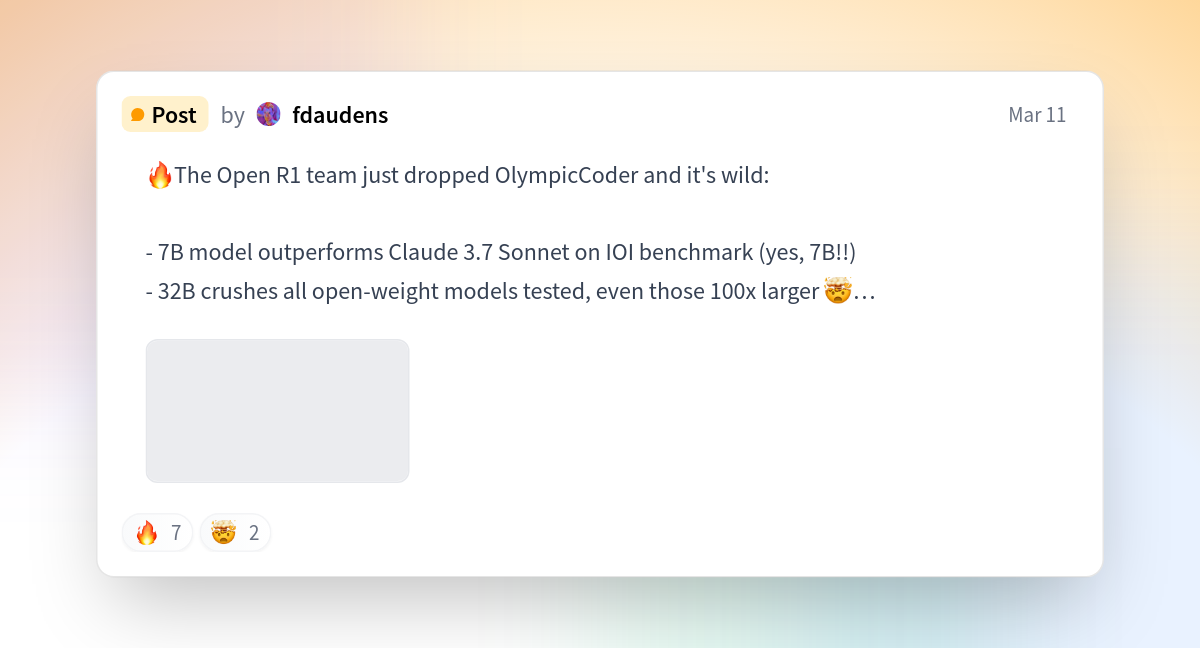Click the word 'by' before the author

tap(233, 115)
